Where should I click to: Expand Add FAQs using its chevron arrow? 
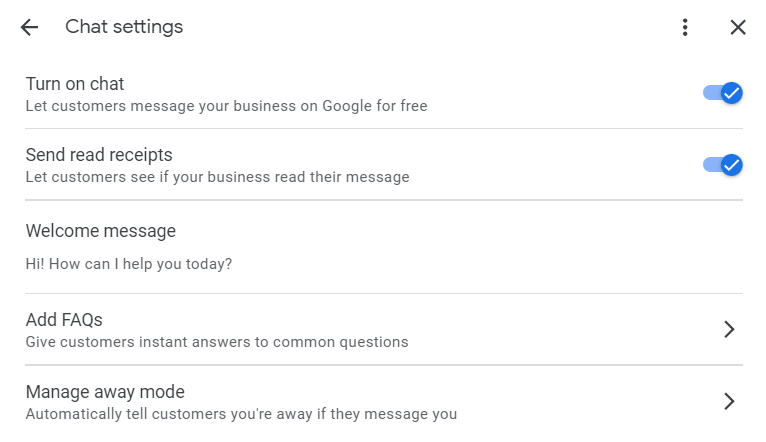(729, 329)
